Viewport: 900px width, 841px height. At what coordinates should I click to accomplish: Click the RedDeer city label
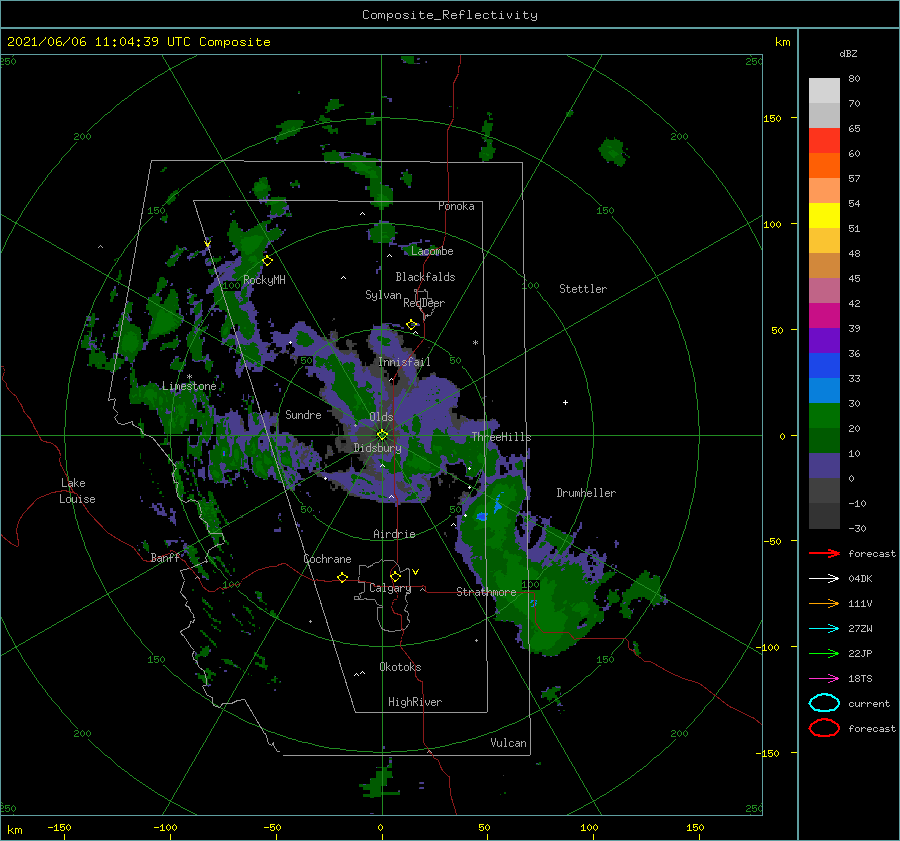(424, 303)
